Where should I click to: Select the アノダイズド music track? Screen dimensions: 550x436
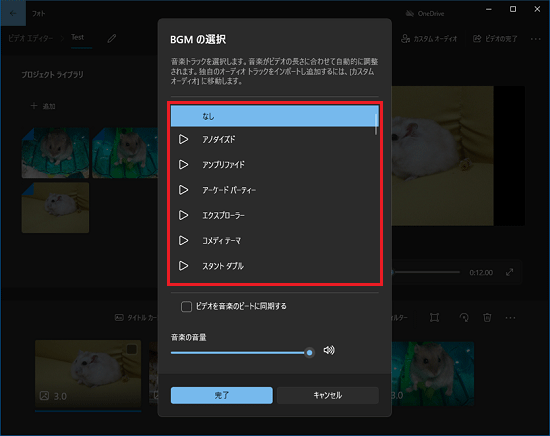click(x=274, y=139)
